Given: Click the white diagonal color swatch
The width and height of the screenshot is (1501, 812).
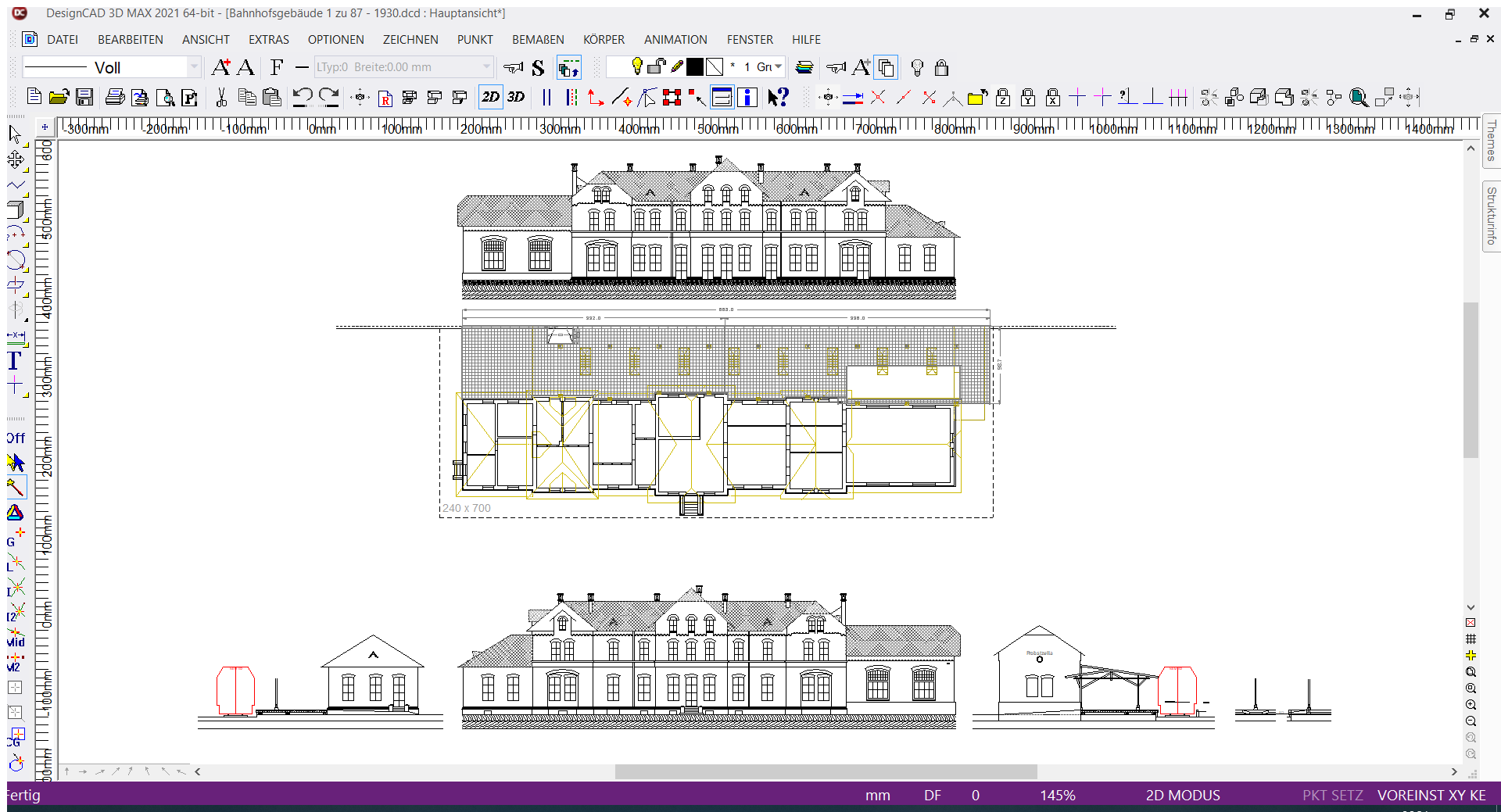Looking at the screenshot, I should pyautogui.click(x=715, y=67).
